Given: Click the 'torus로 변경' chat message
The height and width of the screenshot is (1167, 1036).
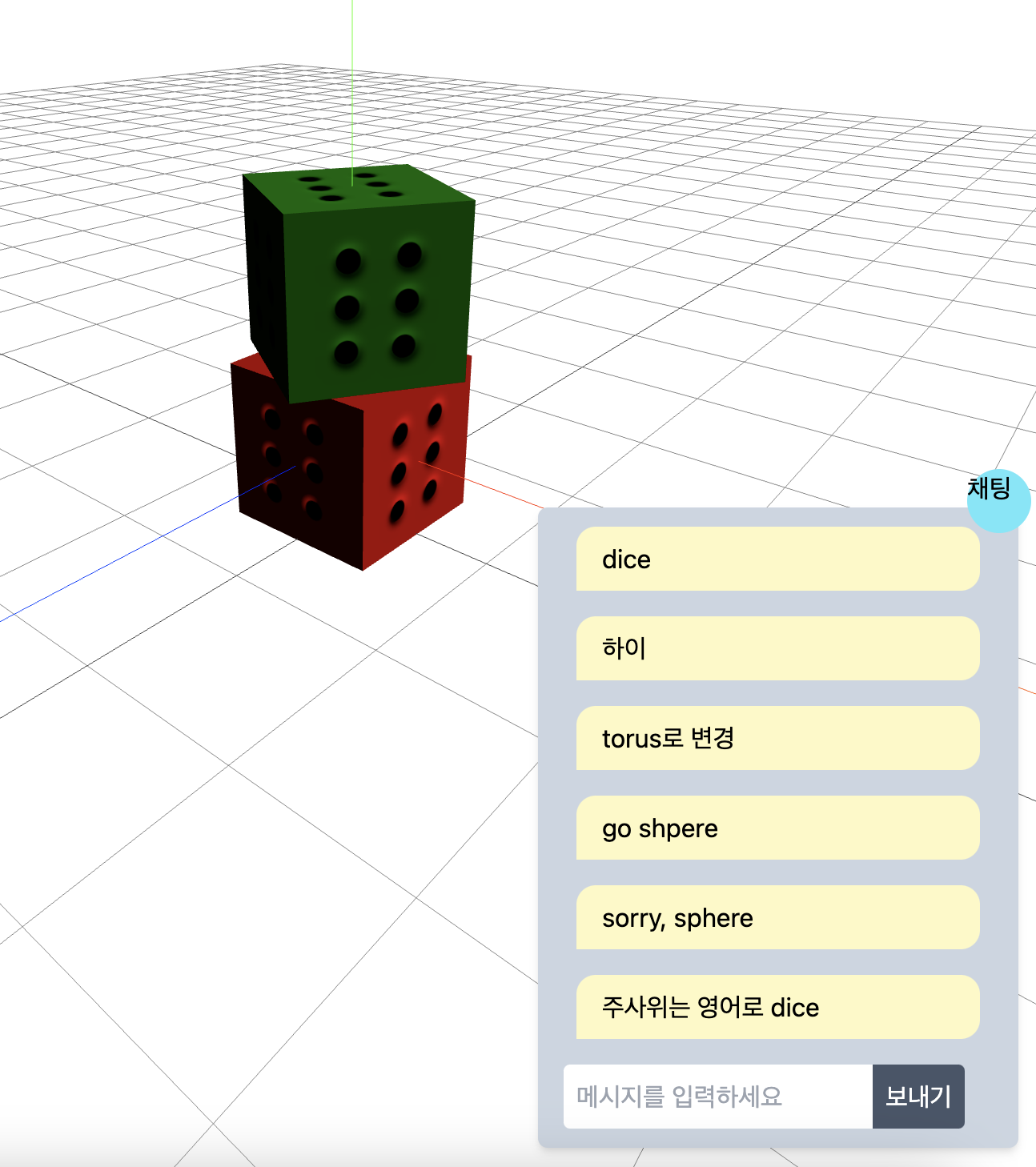Looking at the screenshot, I should [777, 739].
